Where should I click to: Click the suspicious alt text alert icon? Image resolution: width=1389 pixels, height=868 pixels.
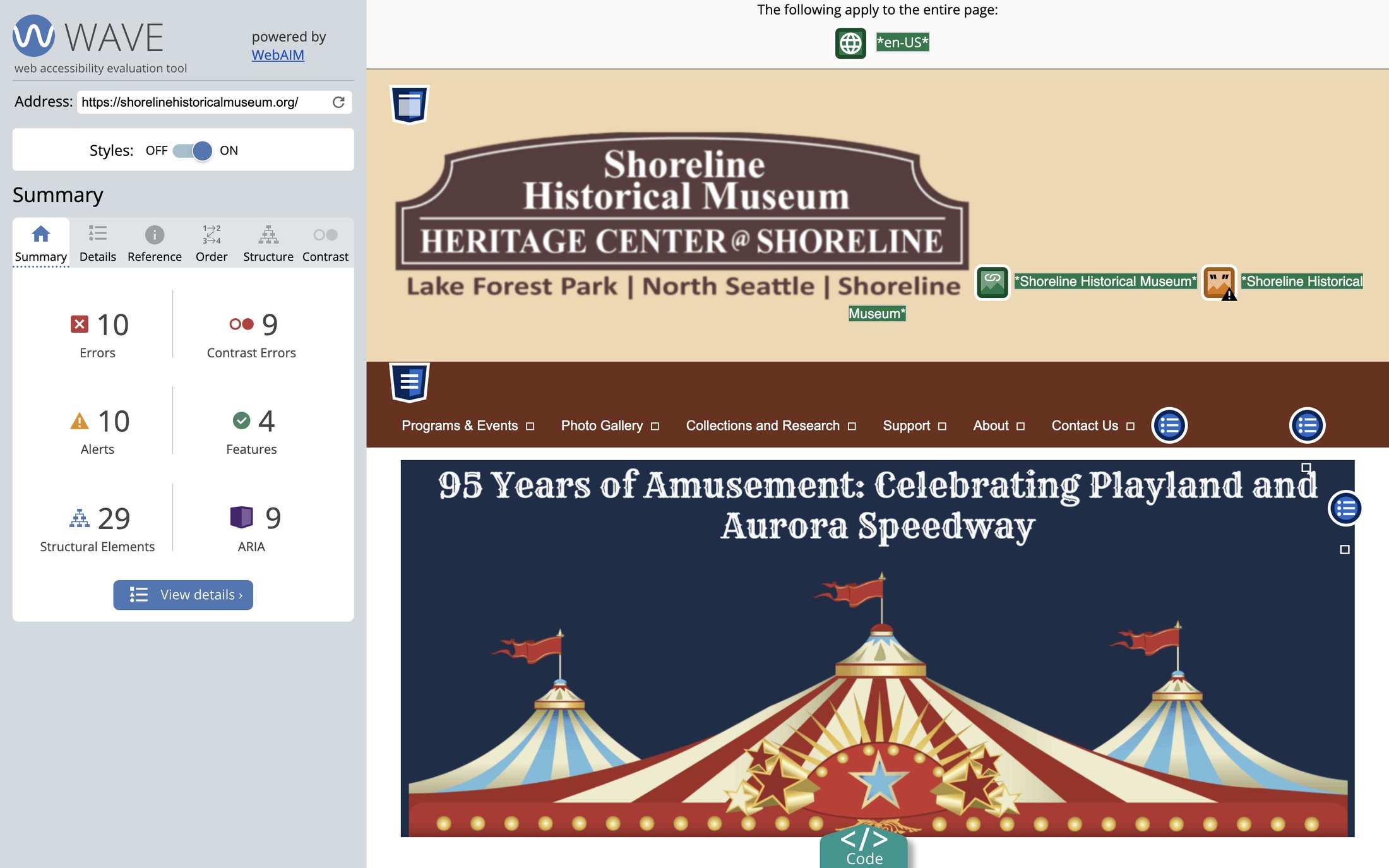pyautogui.click(x=1219, y=282)
